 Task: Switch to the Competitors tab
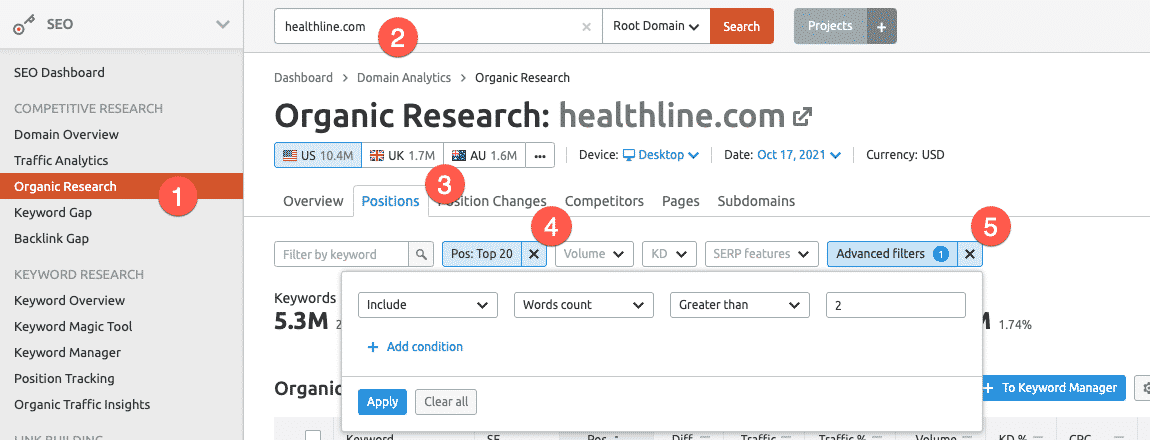(604, 201)
